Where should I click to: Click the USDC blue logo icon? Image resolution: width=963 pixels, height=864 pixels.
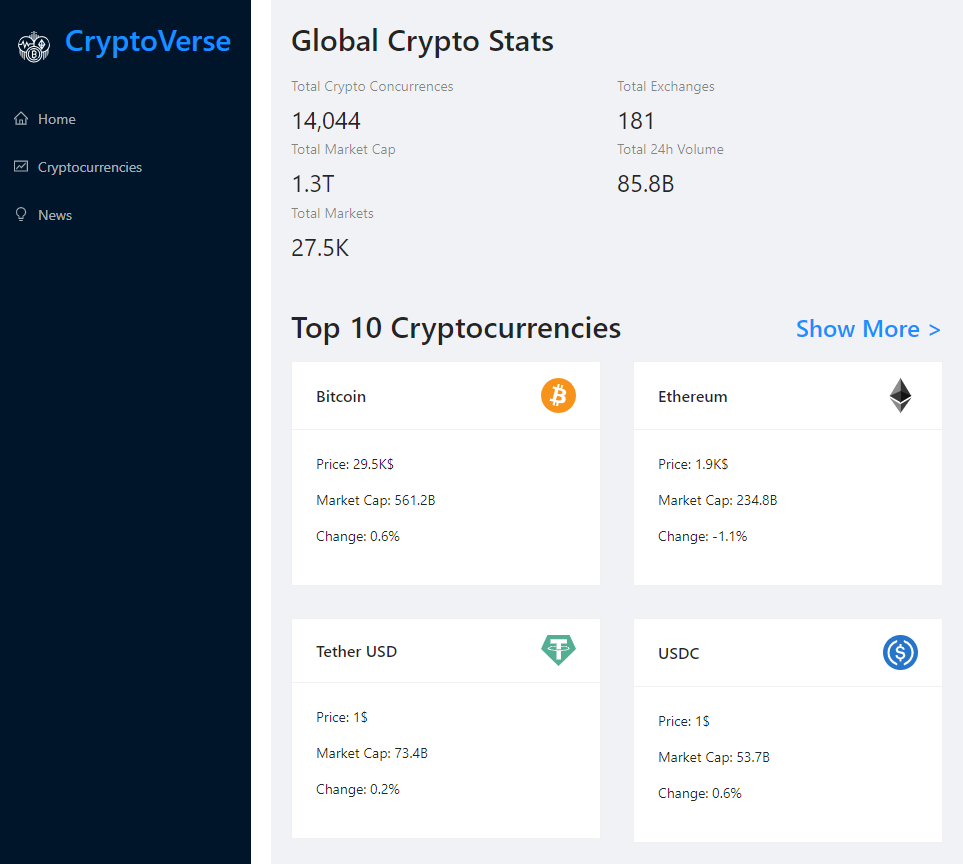[900, 652]
